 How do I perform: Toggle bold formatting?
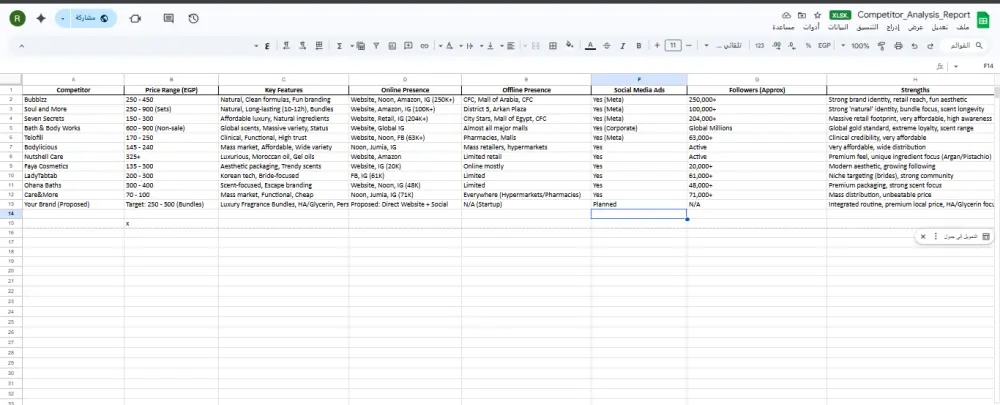639,46
